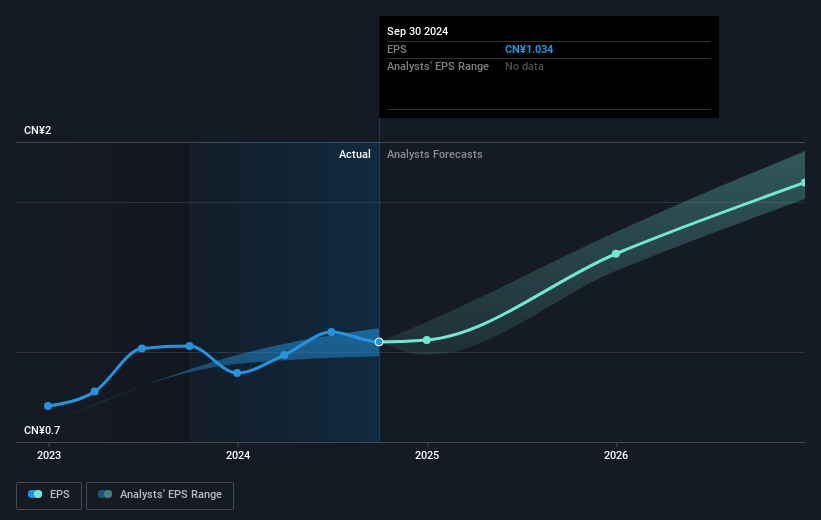Image resolution: width=821 pixels, height=520 pixels.
Task: Click the EPS point at 2023 start
Action: (48, 406)
